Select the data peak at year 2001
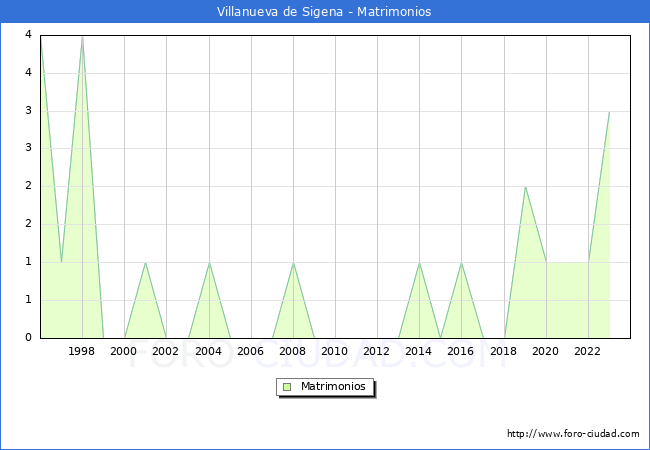The height and width of the screenshot is (450, 650). (x=146, y=262)
